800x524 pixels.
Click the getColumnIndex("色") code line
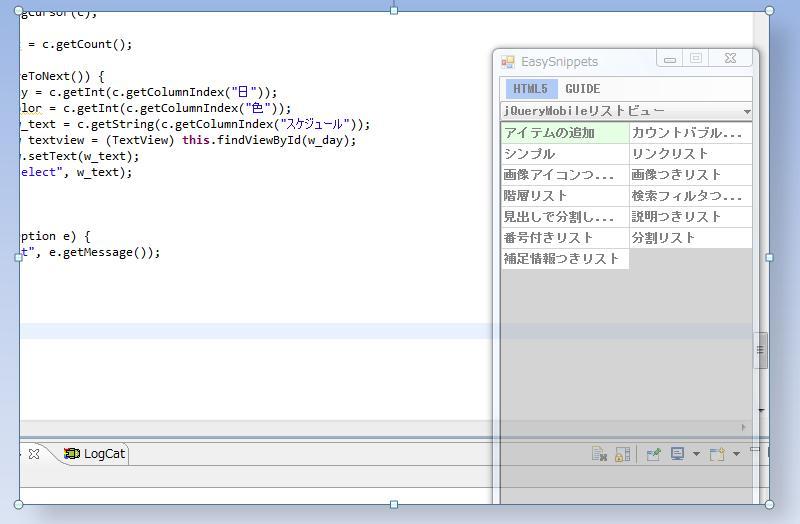[156, 108]
